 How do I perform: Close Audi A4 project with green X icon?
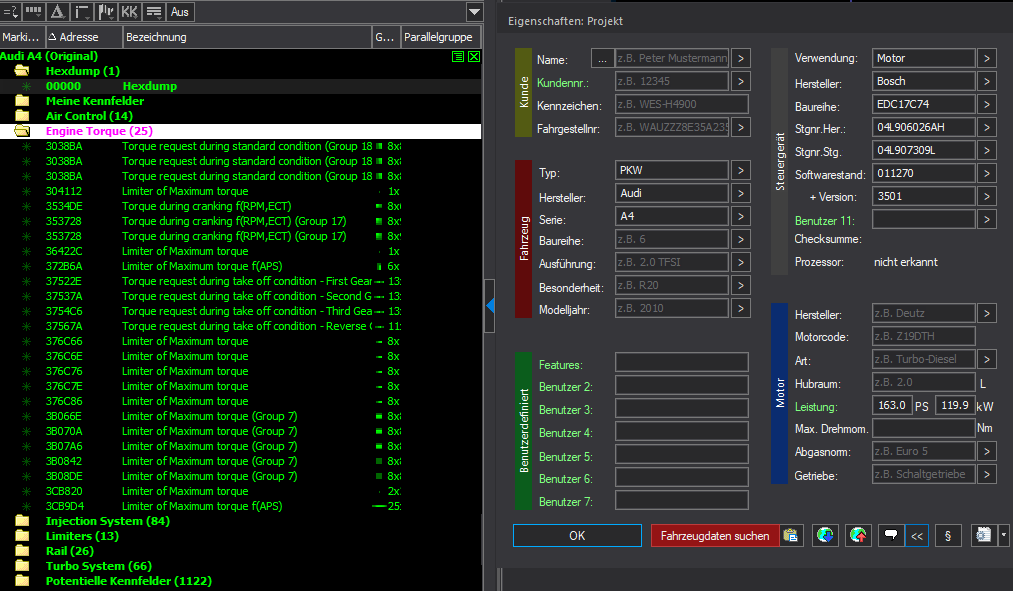point(474,57)
